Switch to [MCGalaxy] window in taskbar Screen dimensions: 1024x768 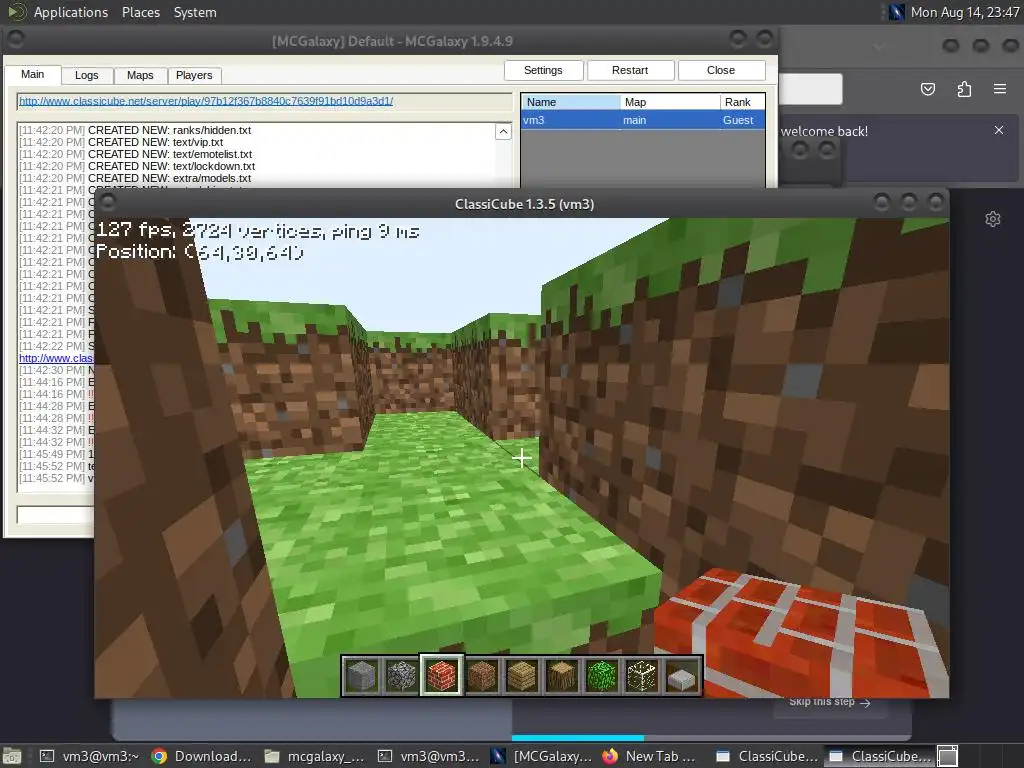click(x=542, y=756)
